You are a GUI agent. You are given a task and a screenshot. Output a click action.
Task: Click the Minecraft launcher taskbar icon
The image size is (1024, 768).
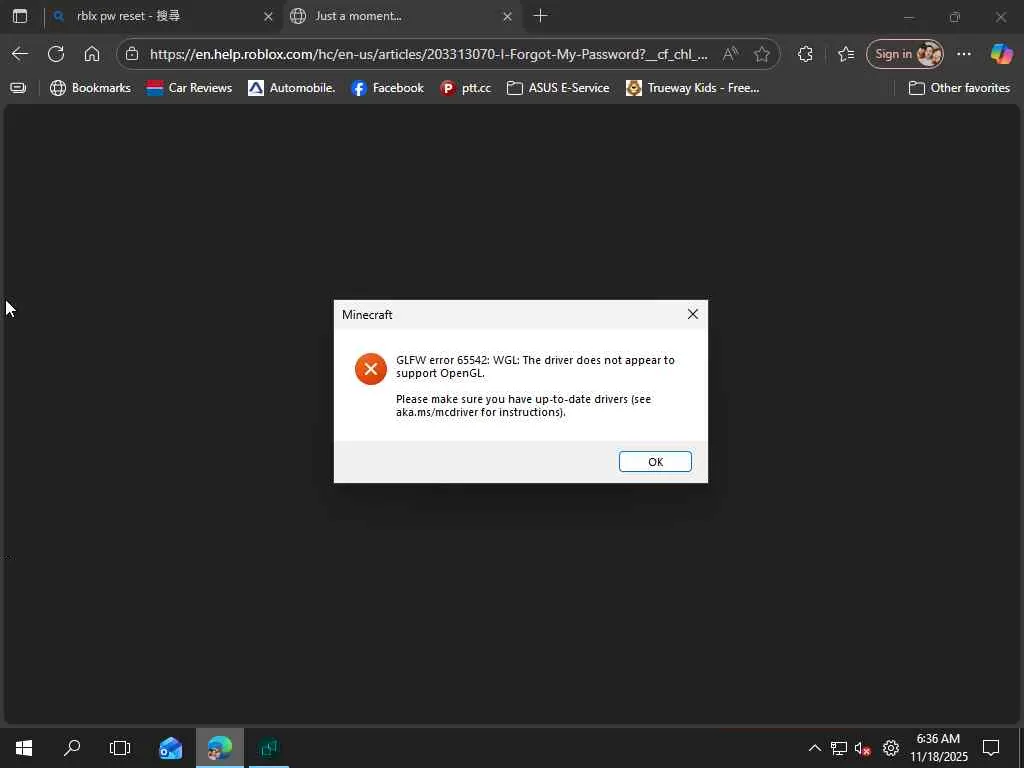pos(268,748)
